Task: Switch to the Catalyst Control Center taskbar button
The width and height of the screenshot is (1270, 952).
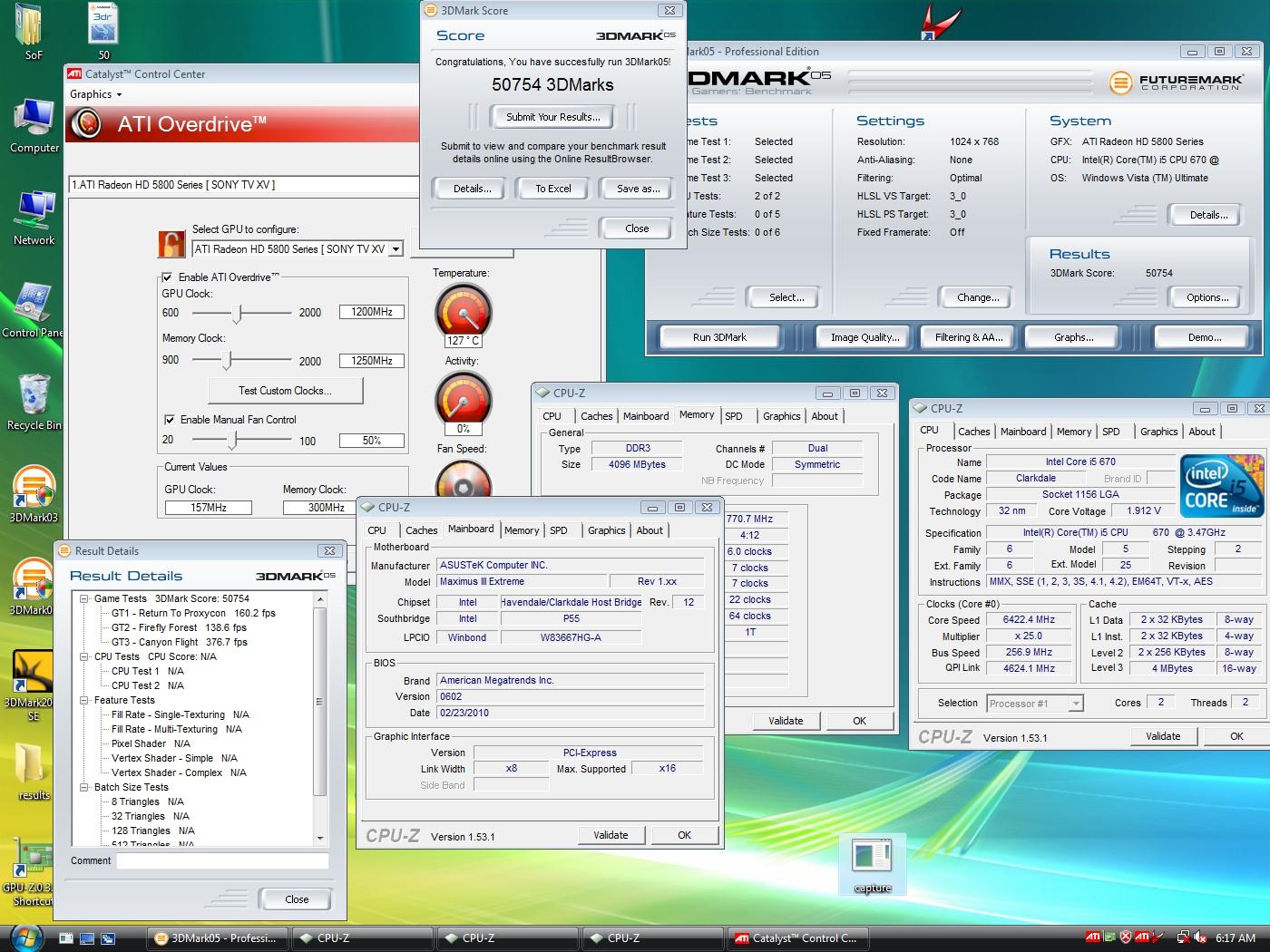Action: pos(796,938)
